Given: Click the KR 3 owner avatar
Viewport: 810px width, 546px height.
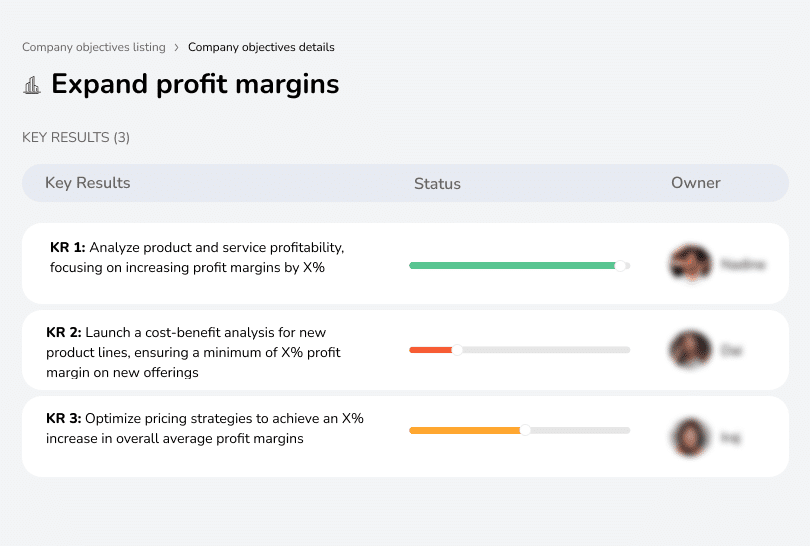Looking at the screenshot, I should (x=691, y=437).
